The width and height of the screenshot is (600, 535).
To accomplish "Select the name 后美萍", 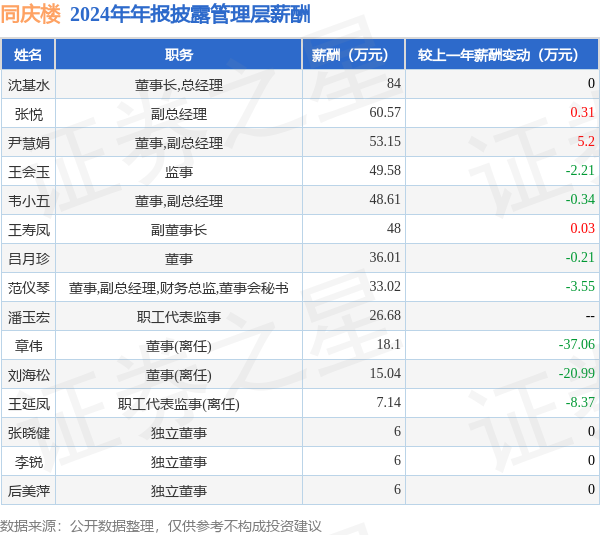I will click(x=29, y=491).
